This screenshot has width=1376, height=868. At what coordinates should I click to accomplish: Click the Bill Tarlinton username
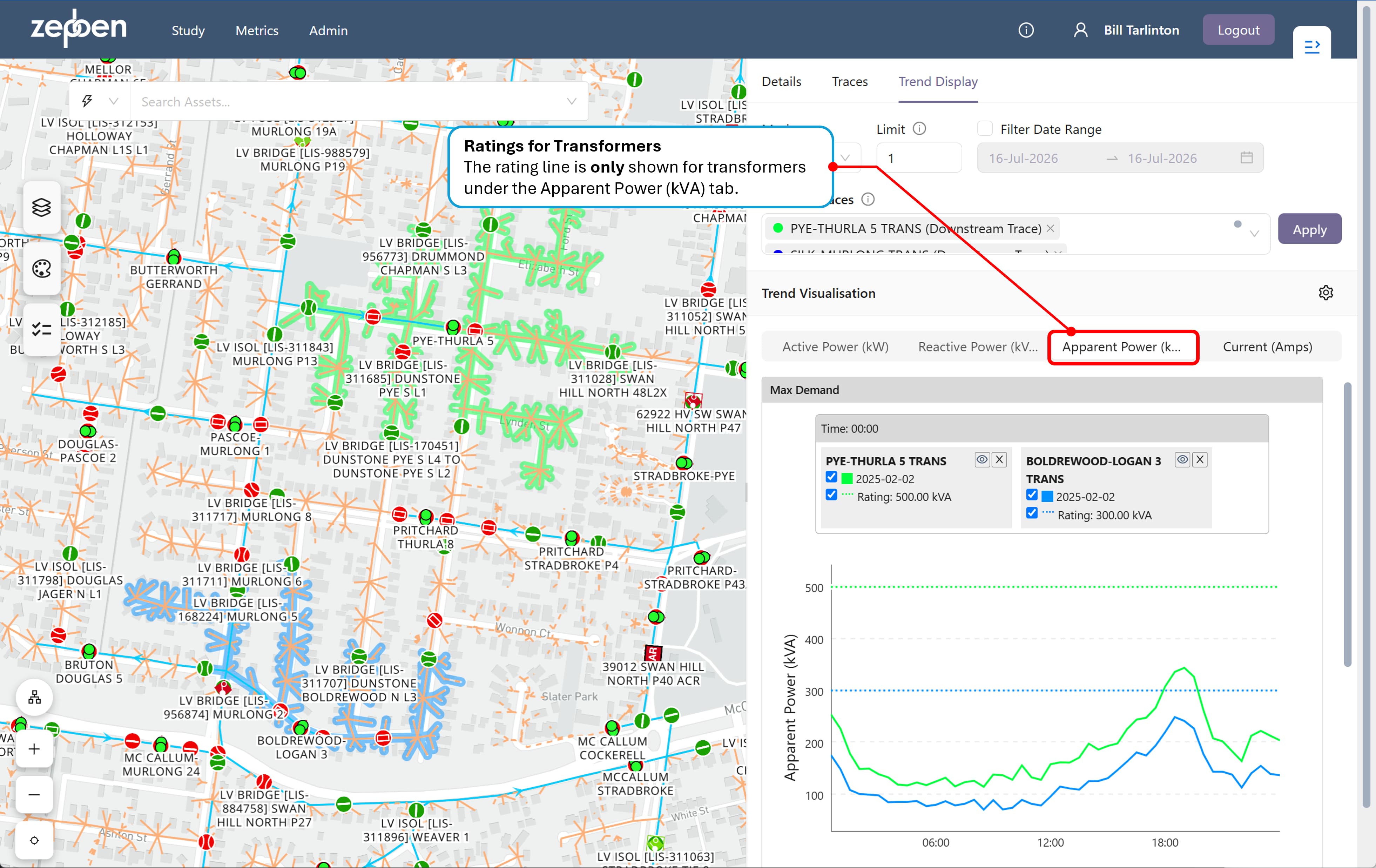pyautogui.click(x=1141, y=30)
